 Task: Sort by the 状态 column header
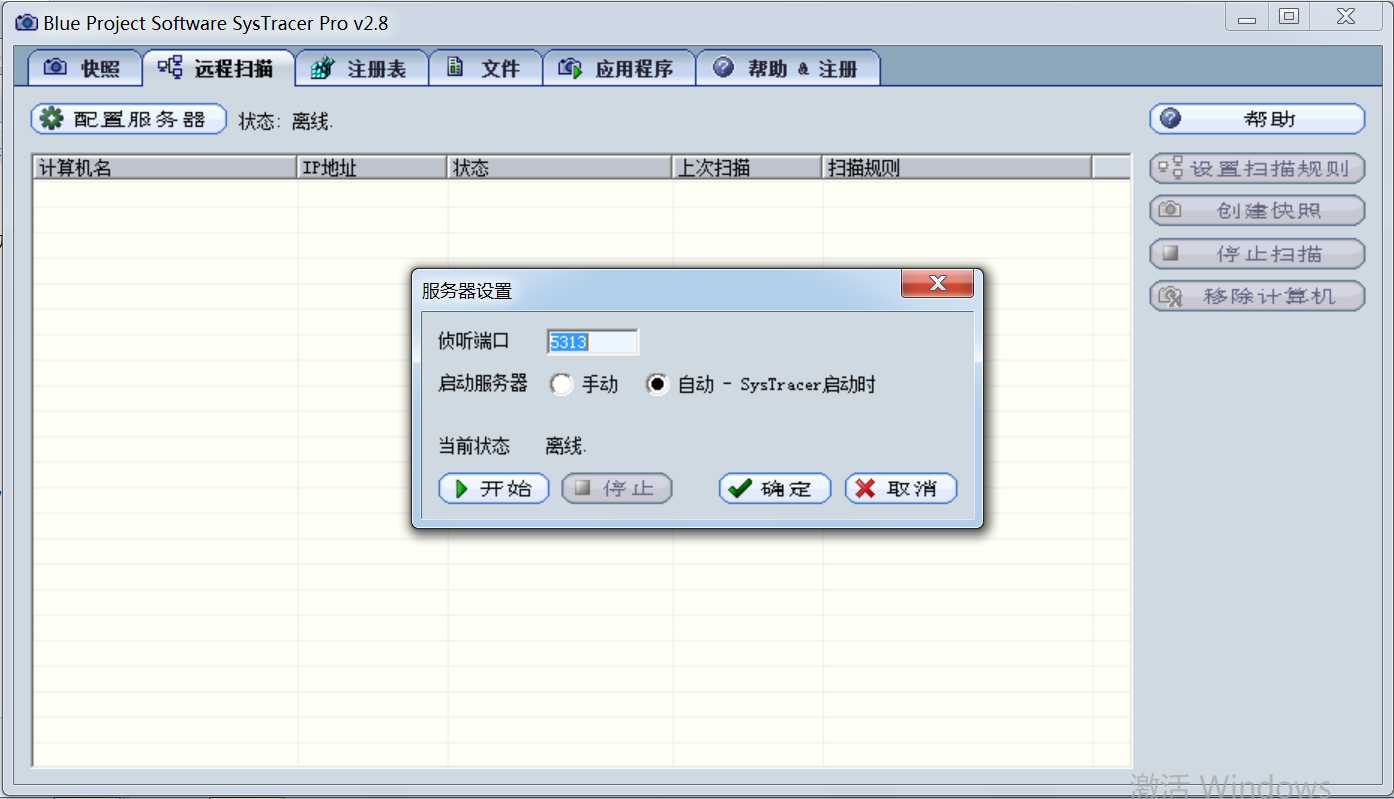(x=561, y=168)
